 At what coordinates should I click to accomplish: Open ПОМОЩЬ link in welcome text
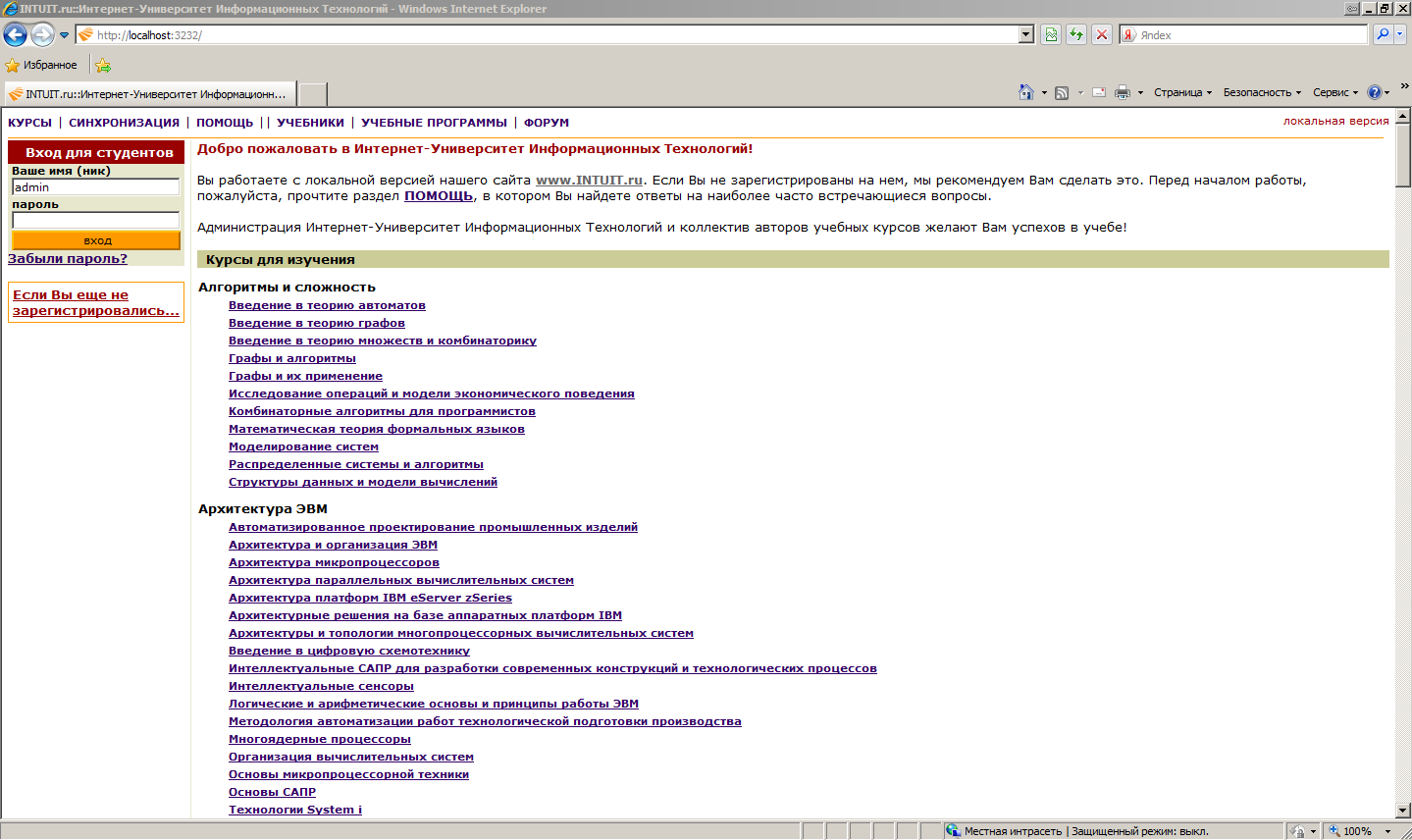439,195
